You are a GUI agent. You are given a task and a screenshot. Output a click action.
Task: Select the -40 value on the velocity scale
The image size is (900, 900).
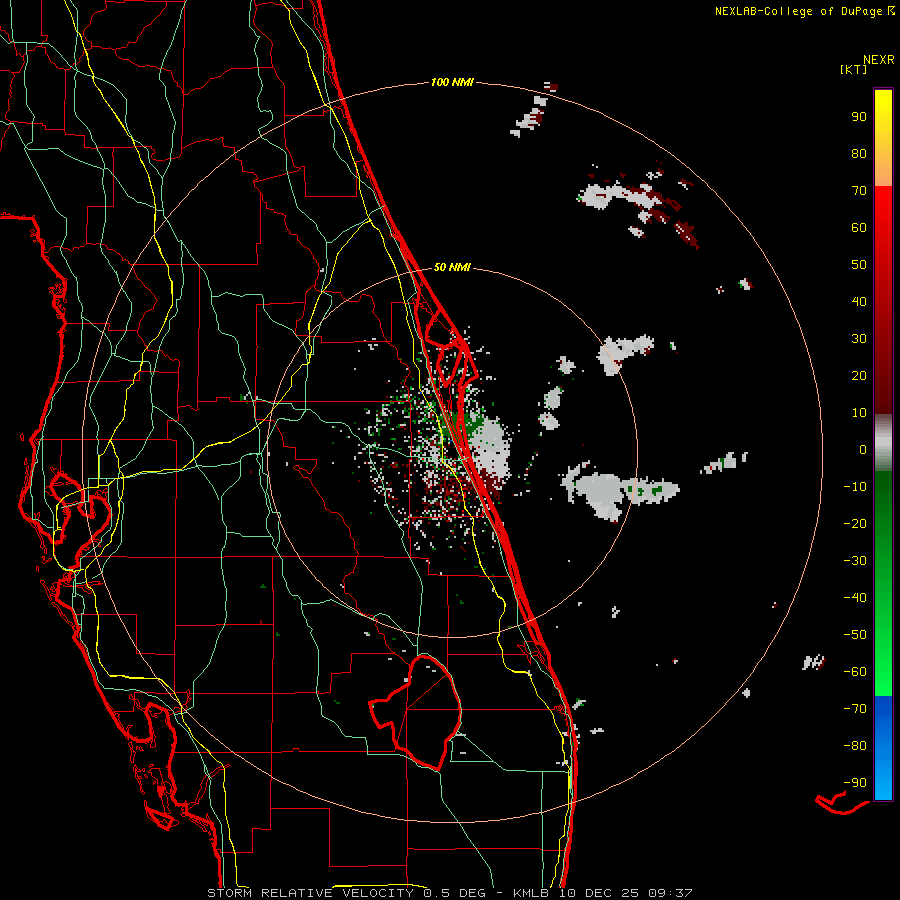[x=855, y=598]
